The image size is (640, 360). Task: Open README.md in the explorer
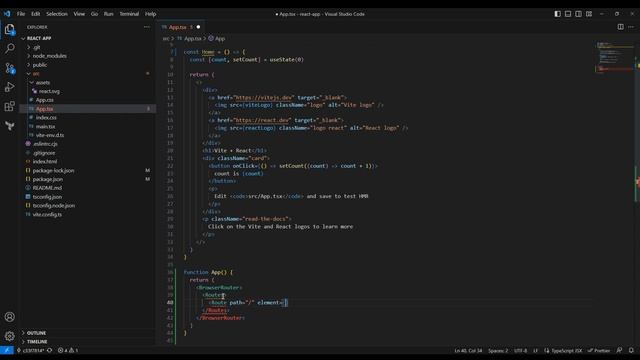click(47, 188)
